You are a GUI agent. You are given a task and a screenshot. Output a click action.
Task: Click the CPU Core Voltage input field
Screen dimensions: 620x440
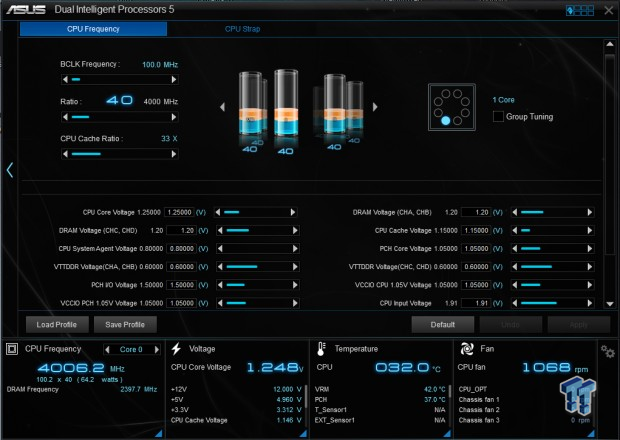coord(179,212)
